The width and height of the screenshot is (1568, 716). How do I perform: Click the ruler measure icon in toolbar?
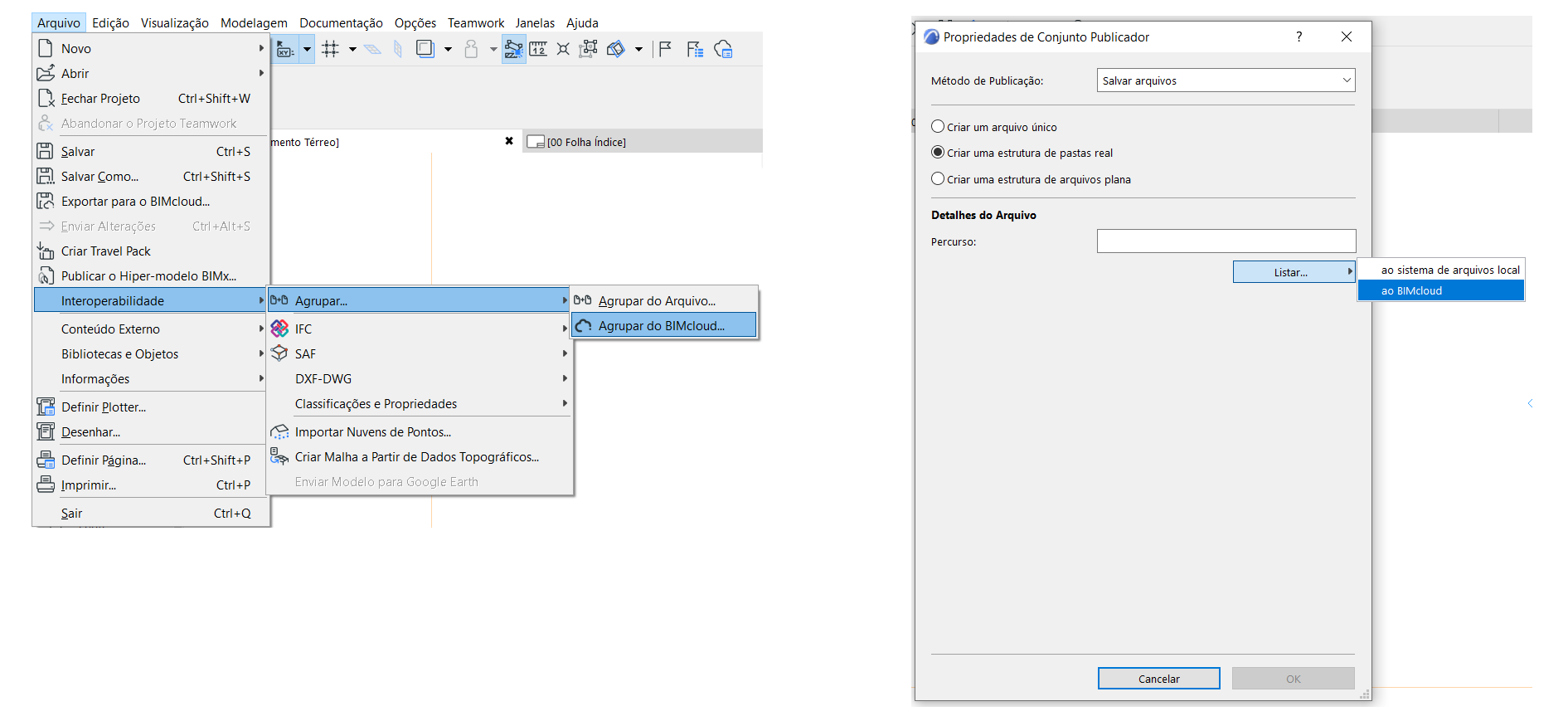538,50
